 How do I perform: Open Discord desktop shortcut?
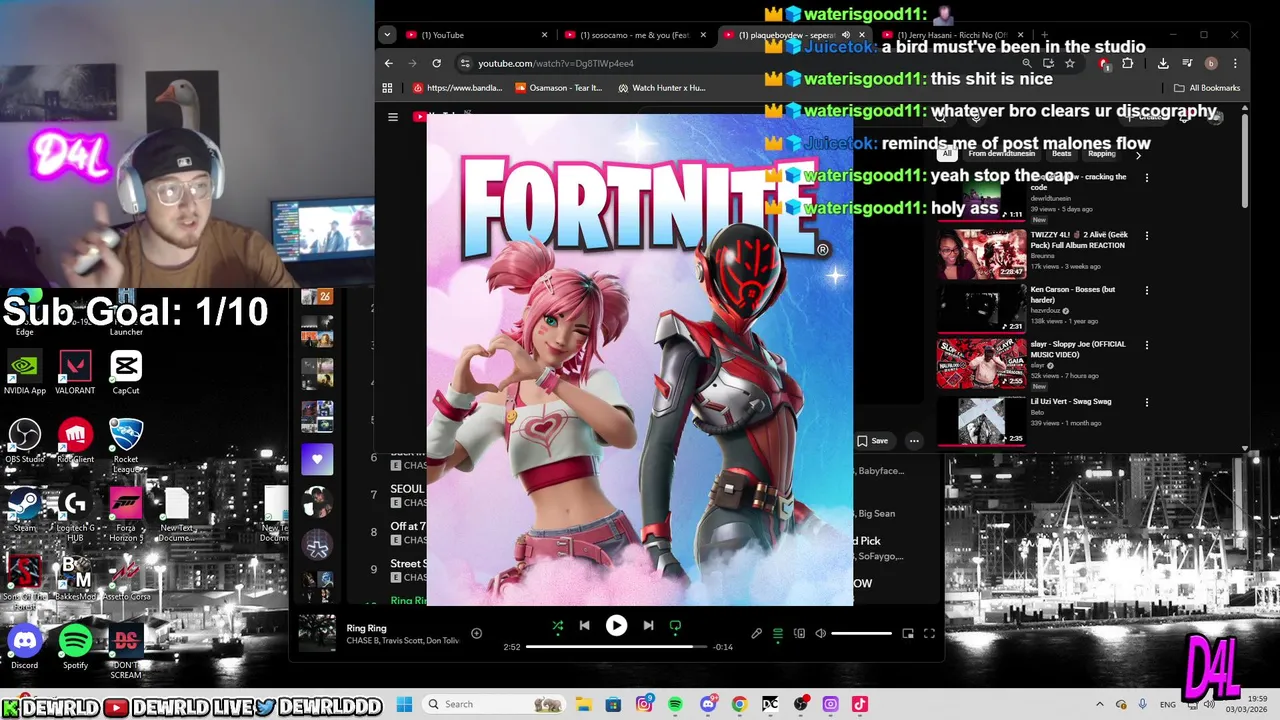tap(25, 647)
